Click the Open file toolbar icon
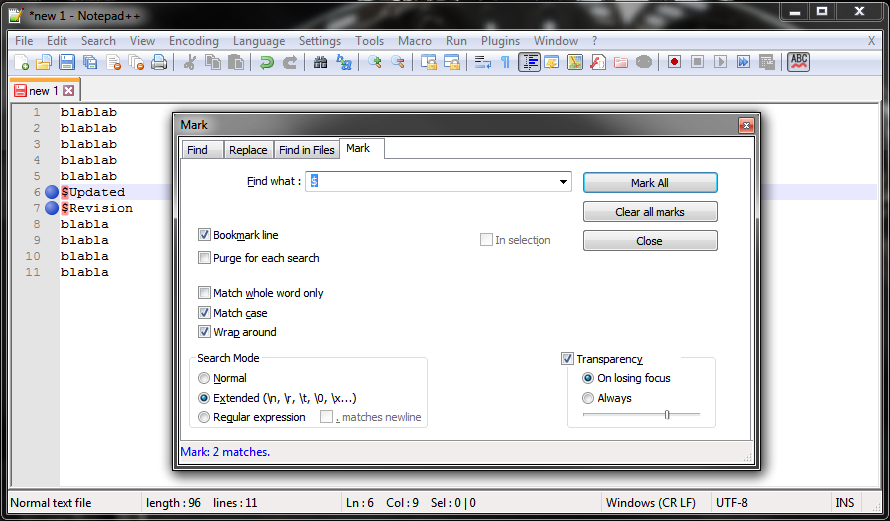Screen dimensions: 890x521 click(x=44, y=62)
